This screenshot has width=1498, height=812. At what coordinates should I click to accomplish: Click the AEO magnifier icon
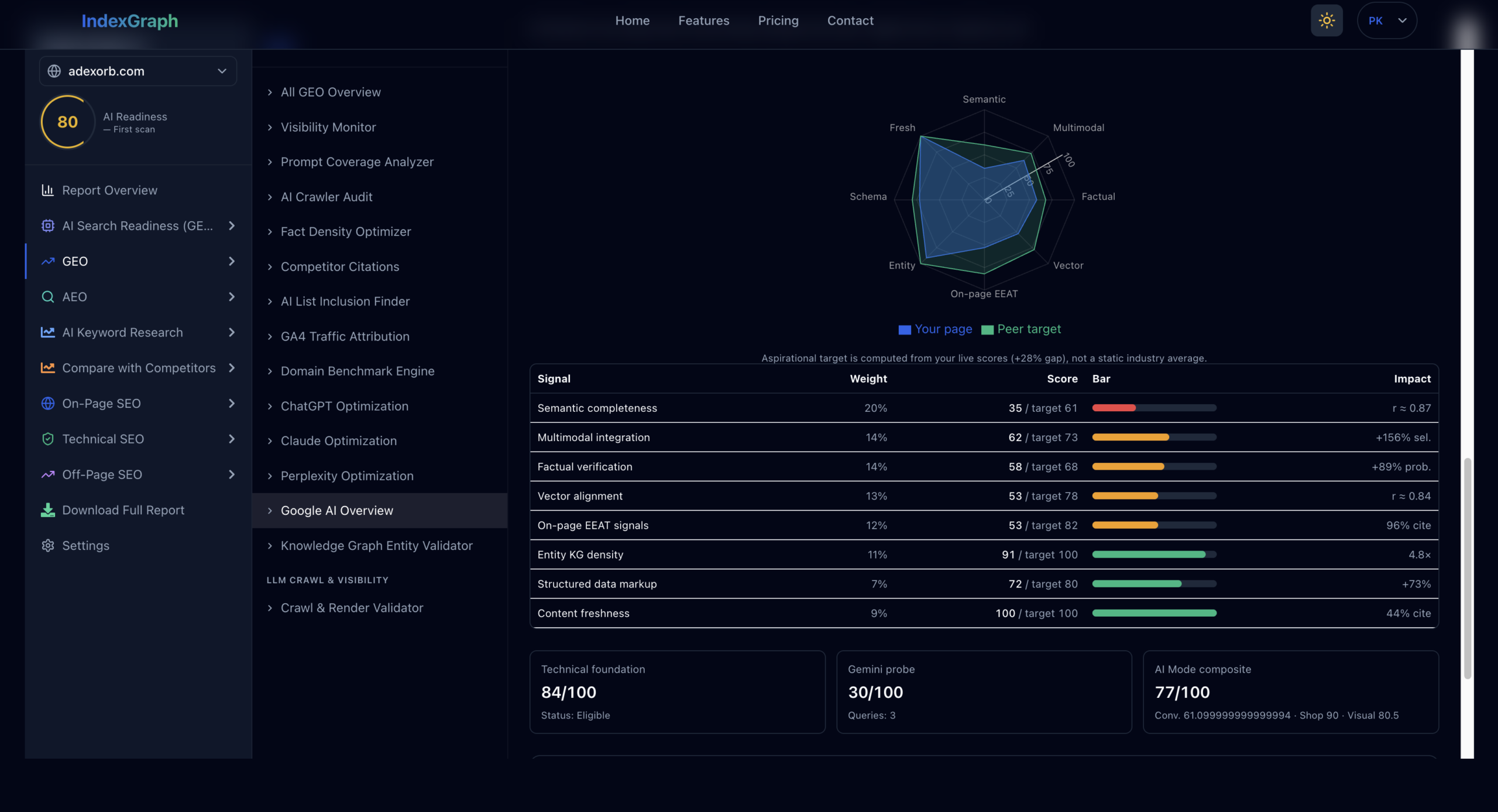click(47, 297)
